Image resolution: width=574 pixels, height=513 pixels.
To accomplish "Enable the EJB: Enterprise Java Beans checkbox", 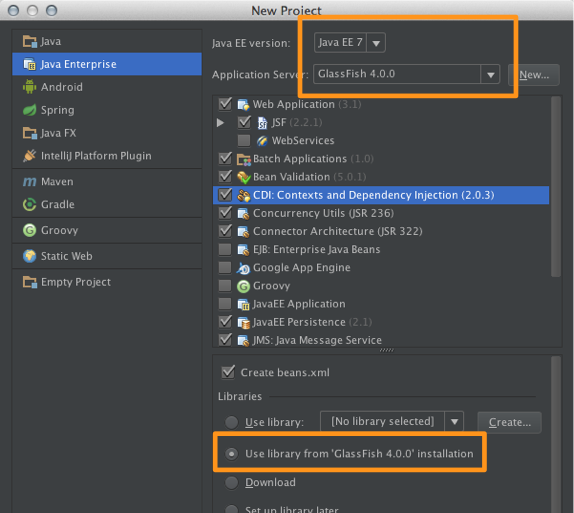I will [225, 249].
